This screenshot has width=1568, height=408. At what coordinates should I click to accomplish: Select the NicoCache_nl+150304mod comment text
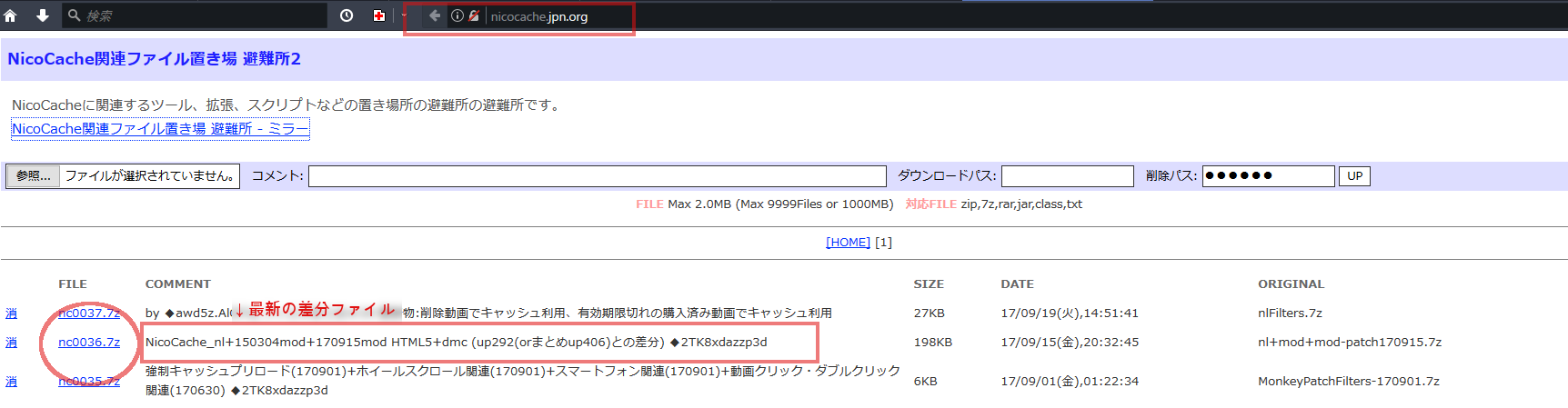[457, 342]
